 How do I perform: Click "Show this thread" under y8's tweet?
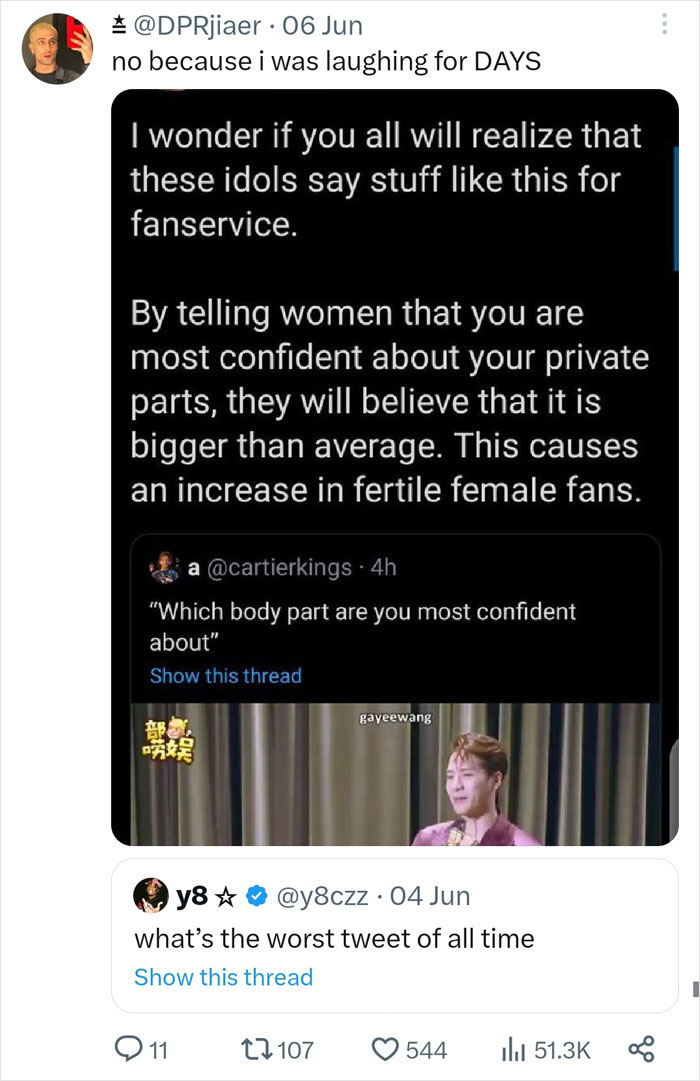223,977
